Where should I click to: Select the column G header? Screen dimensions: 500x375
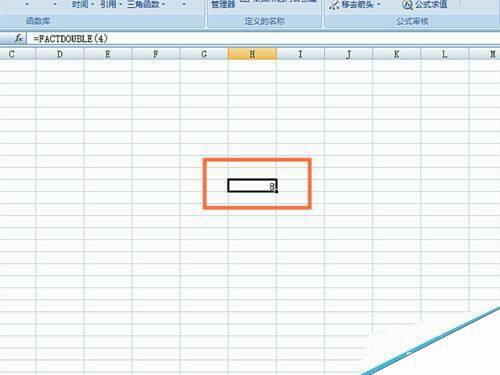pyautogui.click(x=204, y=54)
